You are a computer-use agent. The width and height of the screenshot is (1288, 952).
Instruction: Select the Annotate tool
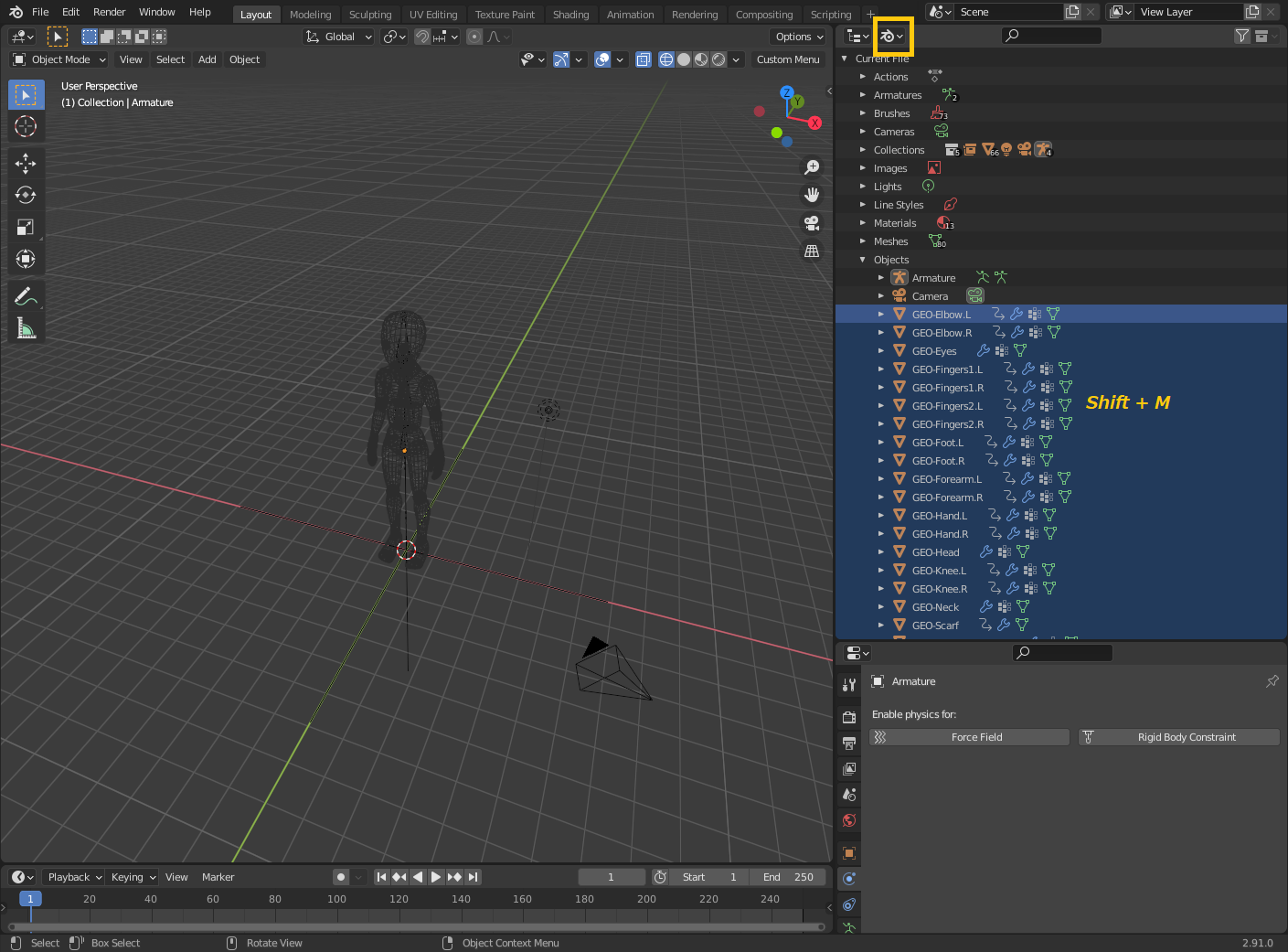pyautogui.click(x=26, y=296)
